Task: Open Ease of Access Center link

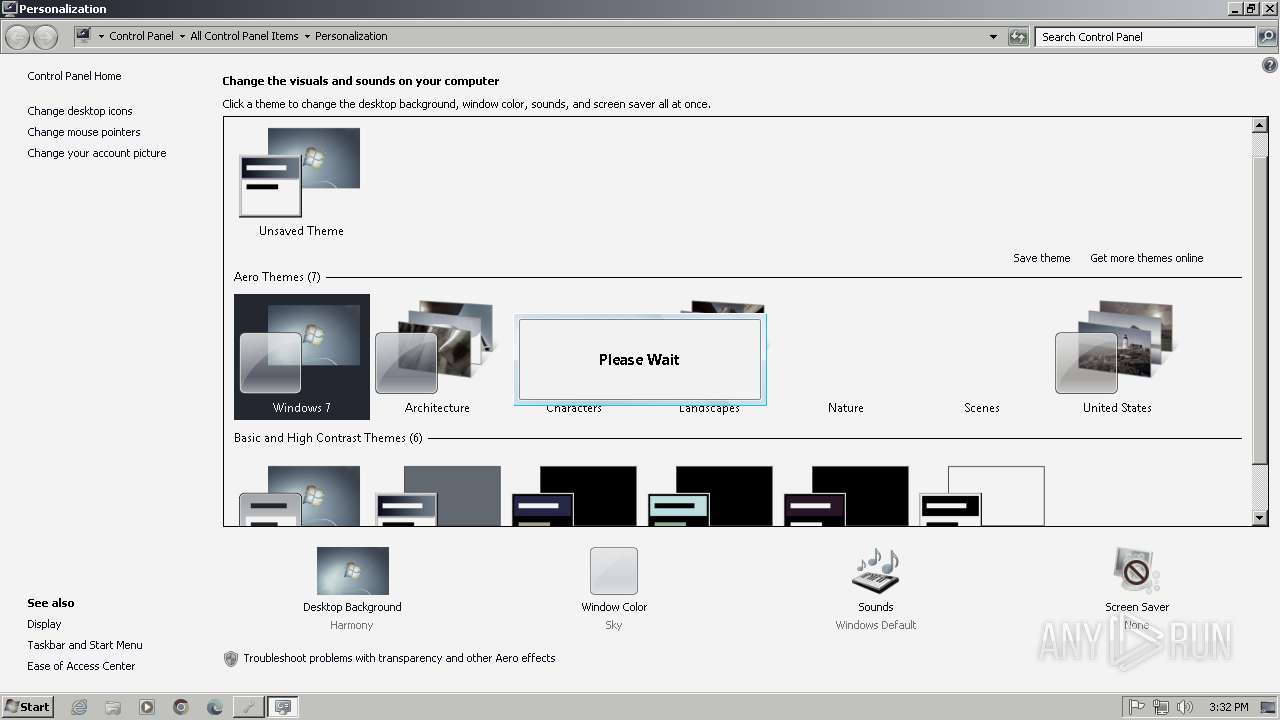Action: 81,666
